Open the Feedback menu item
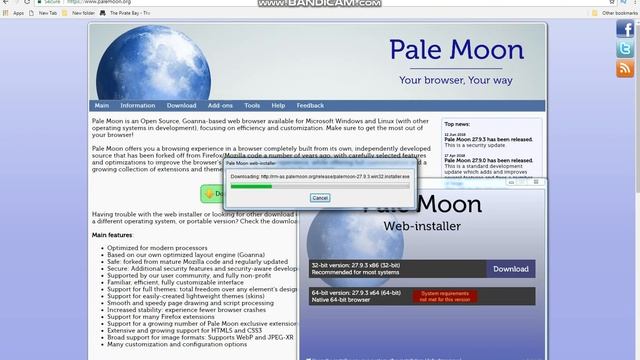Image resolution: width=640 pixels, height=360 pixels. tap(310, 105)
